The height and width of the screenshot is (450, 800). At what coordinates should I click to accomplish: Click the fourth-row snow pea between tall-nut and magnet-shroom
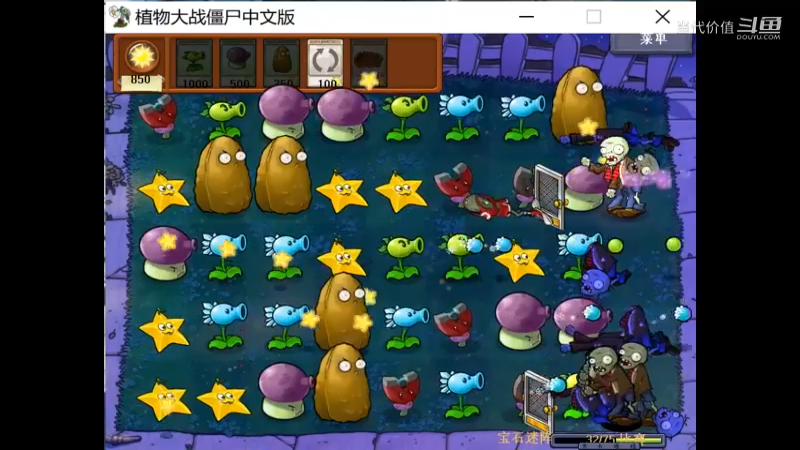[x=406, y=328]
